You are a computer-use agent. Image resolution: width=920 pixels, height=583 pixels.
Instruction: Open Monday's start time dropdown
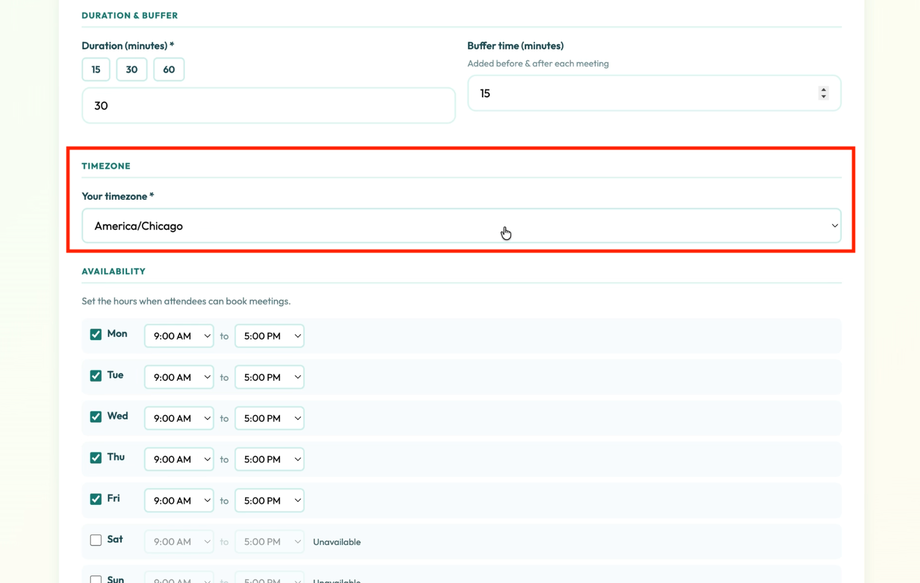click(178, 335)
